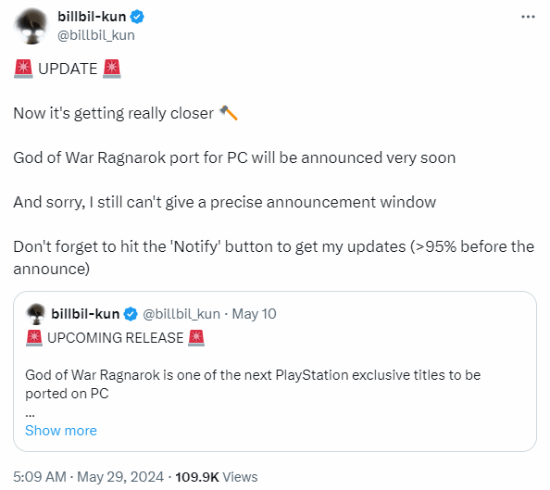Click the May 10 date of quoted tweet

coord(254,314)
